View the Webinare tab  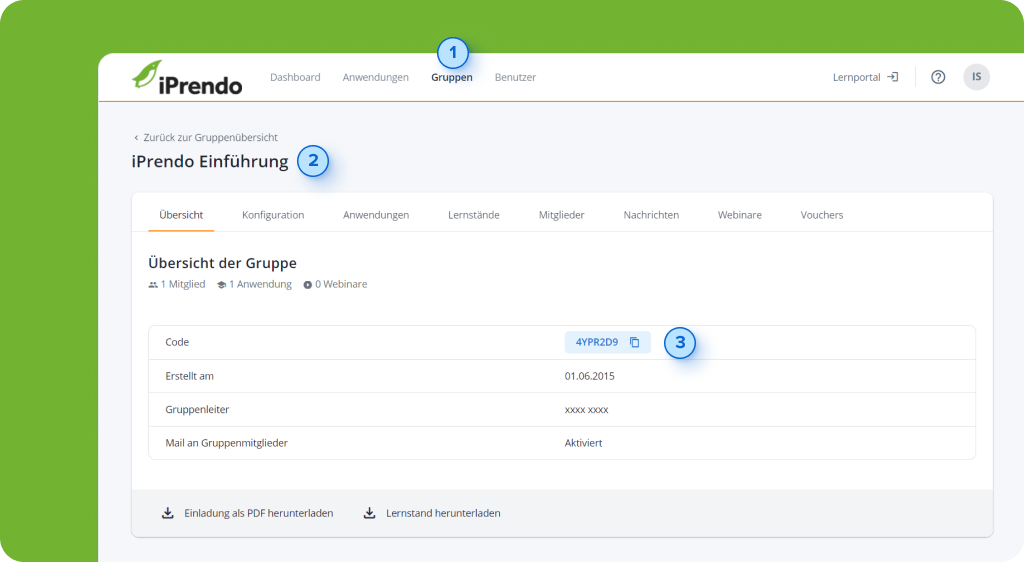[740, 215]
